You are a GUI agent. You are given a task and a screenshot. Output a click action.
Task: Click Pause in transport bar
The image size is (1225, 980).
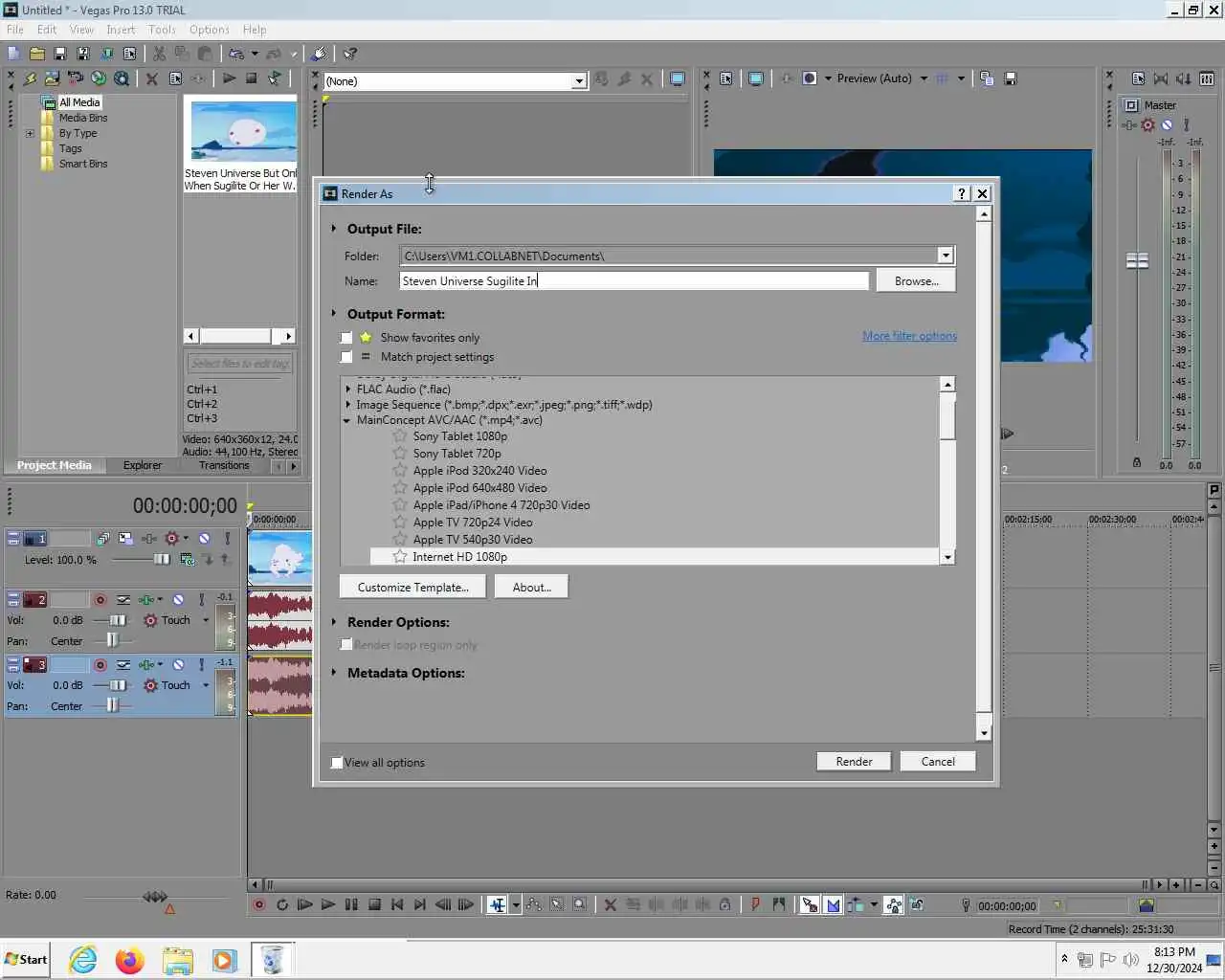tap(351, 904)
